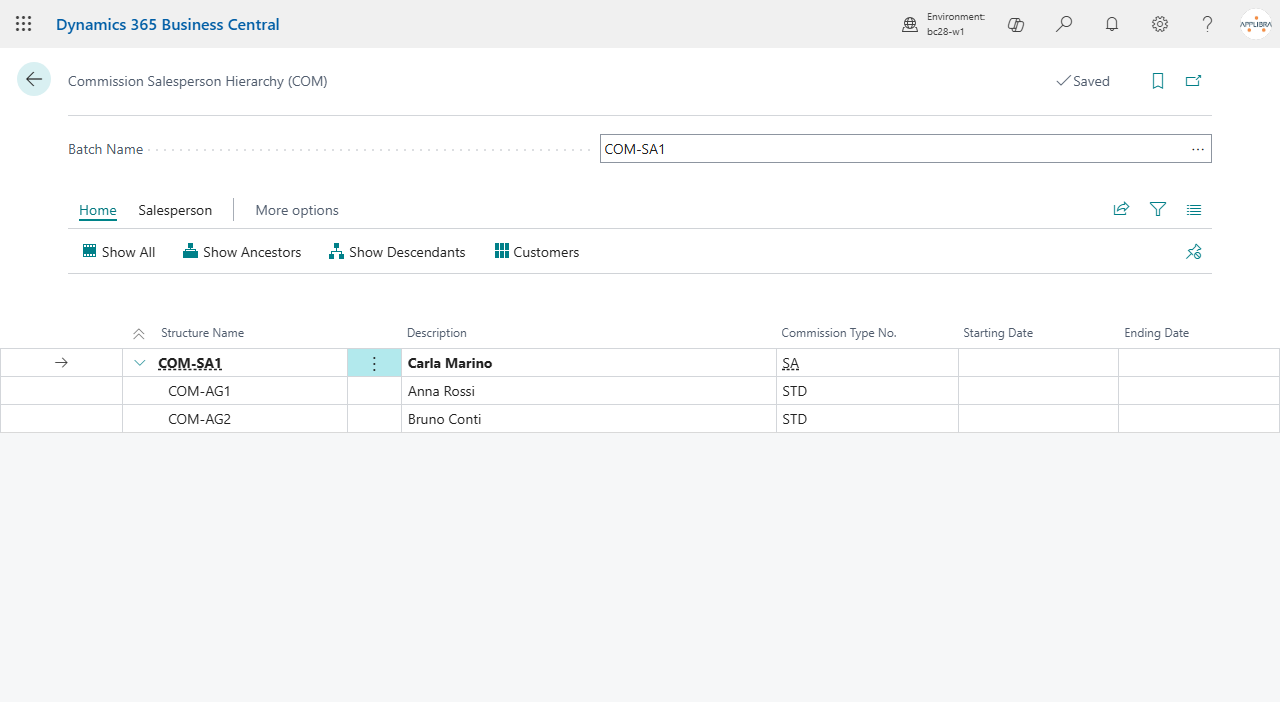Open the Environment info icon
The height and width of the screenshot is (720, 1280).
pos(910,24)
